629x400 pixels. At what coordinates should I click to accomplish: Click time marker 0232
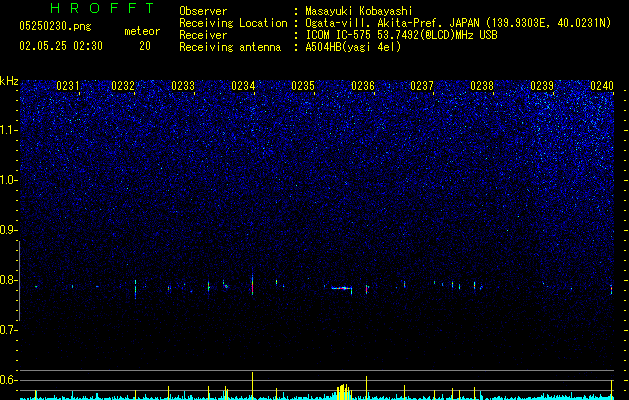coord(123,86)
